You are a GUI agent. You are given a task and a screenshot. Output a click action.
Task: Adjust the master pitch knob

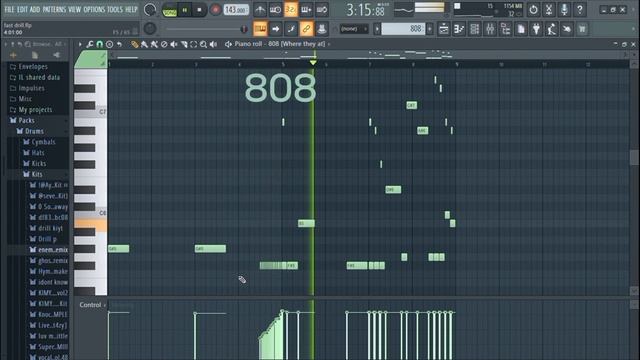(150, 29)
